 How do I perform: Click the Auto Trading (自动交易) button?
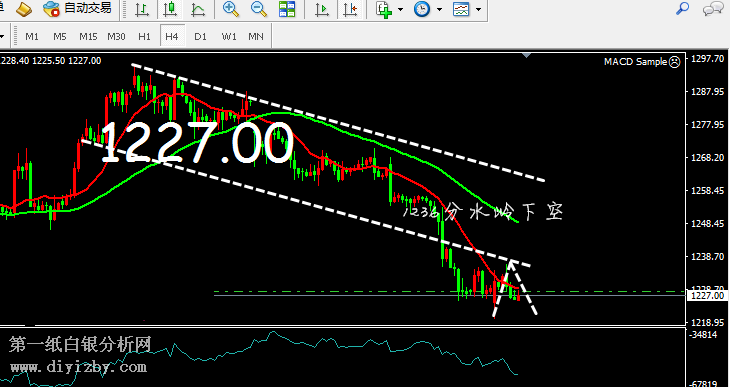click(x=77, y=8)
